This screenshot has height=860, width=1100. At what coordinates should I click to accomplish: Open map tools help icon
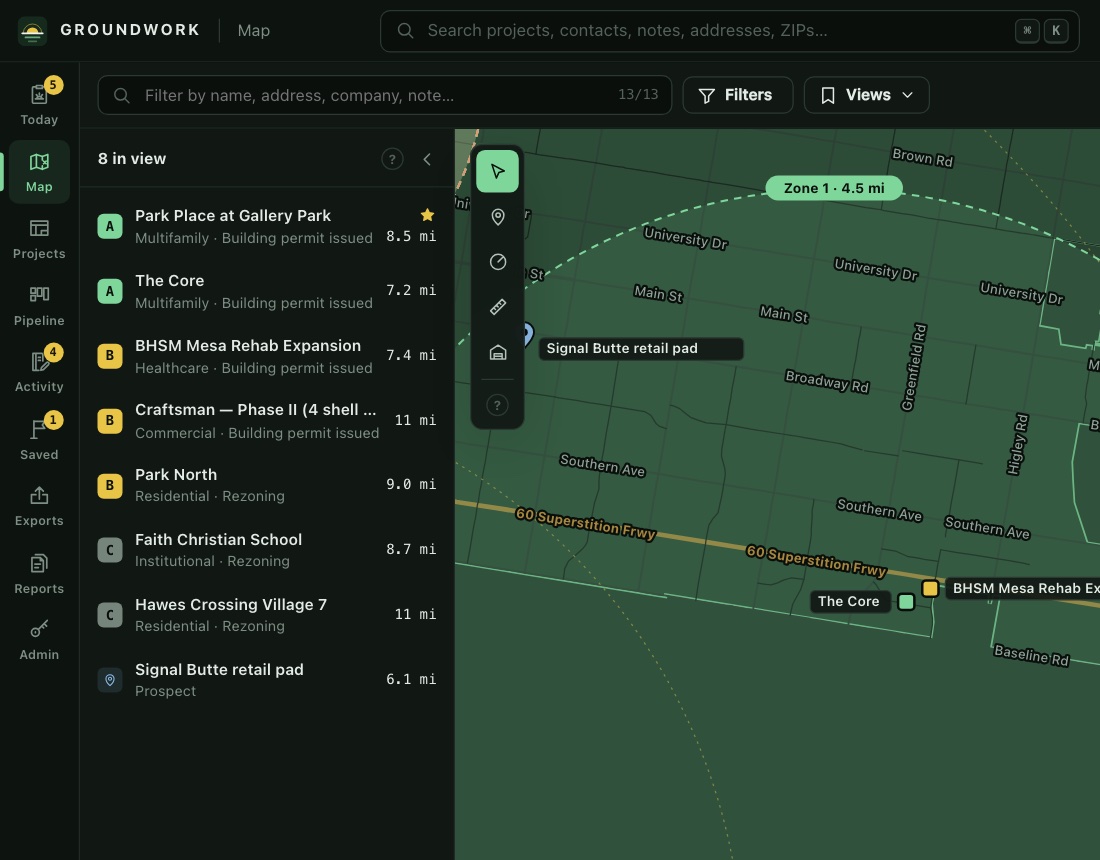(x=497, y=405)
